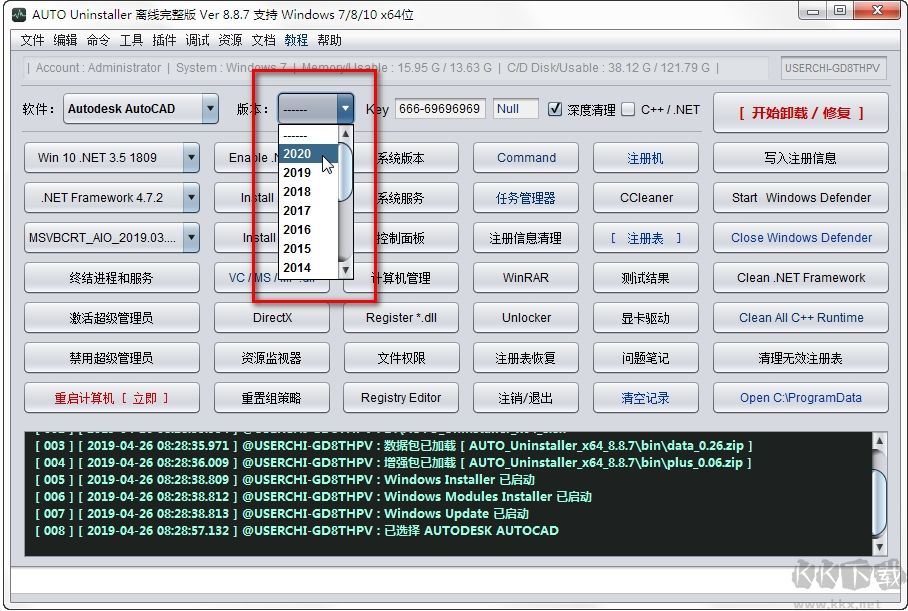Open the 工具 menu
The height and width of the screenshot is (611, 908).
[132, 40]
